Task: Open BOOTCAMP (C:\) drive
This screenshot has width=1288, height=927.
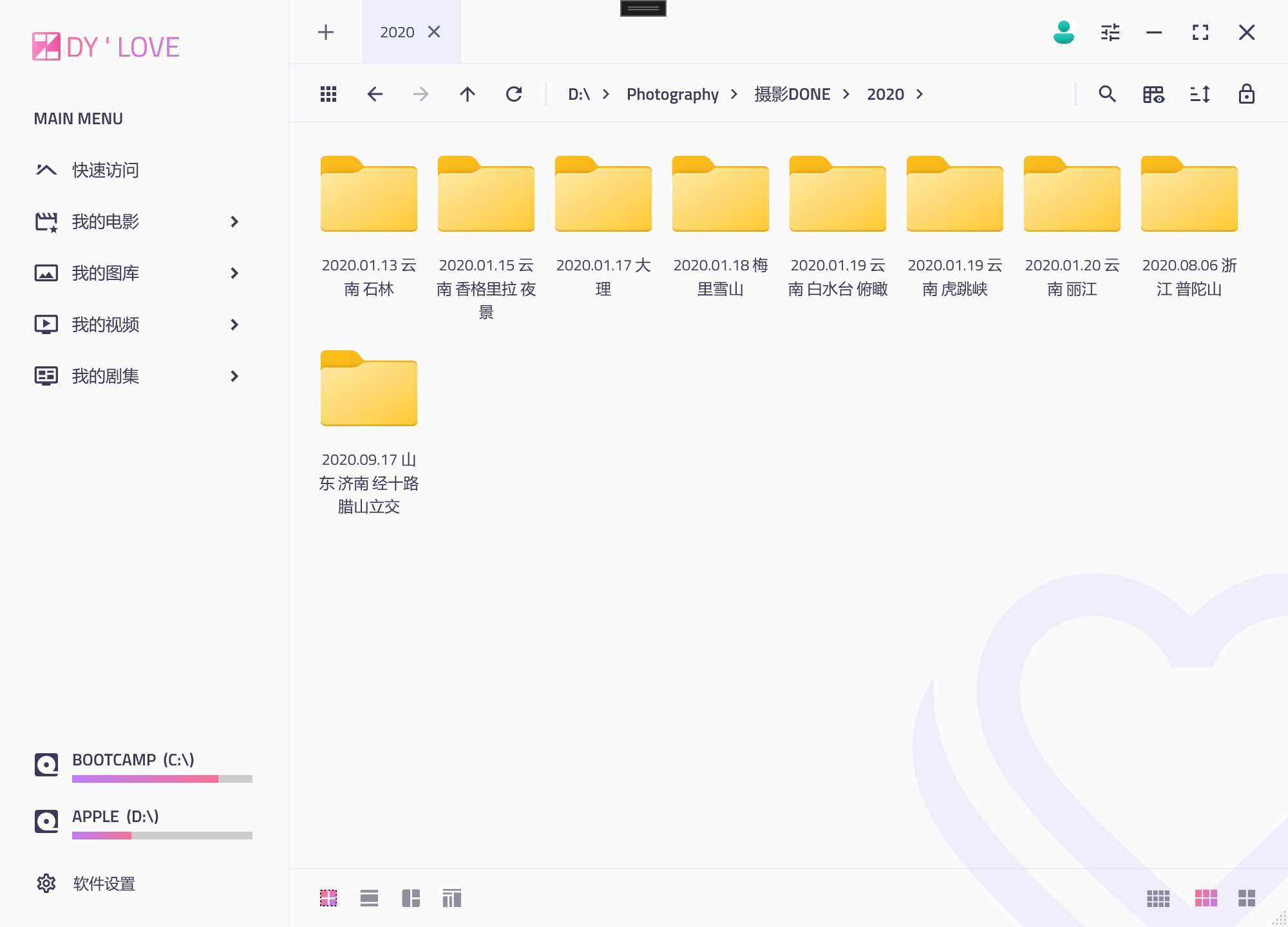Action: pos(143,766)
